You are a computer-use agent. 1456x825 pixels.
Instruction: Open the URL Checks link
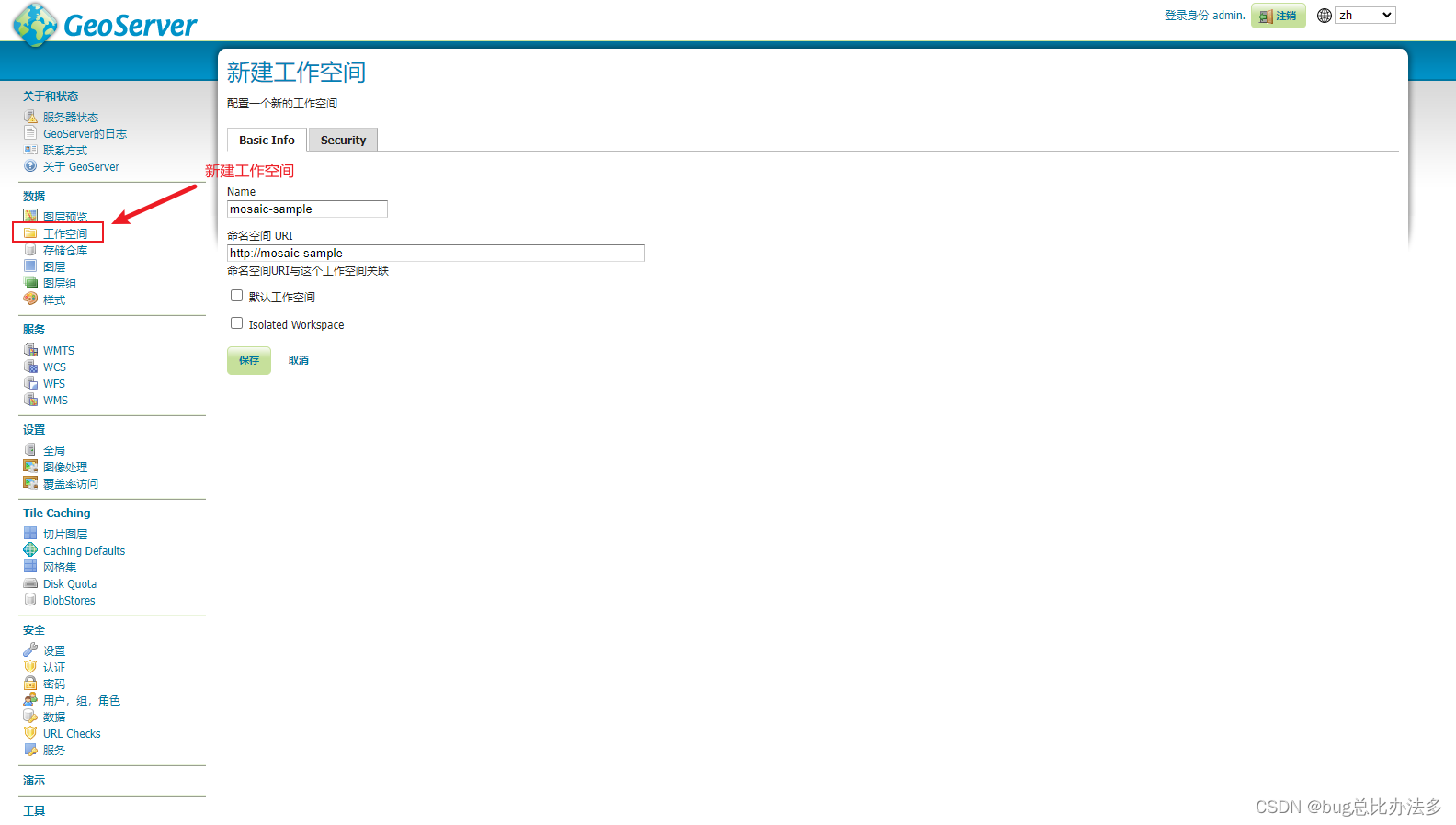click(72, 733)
